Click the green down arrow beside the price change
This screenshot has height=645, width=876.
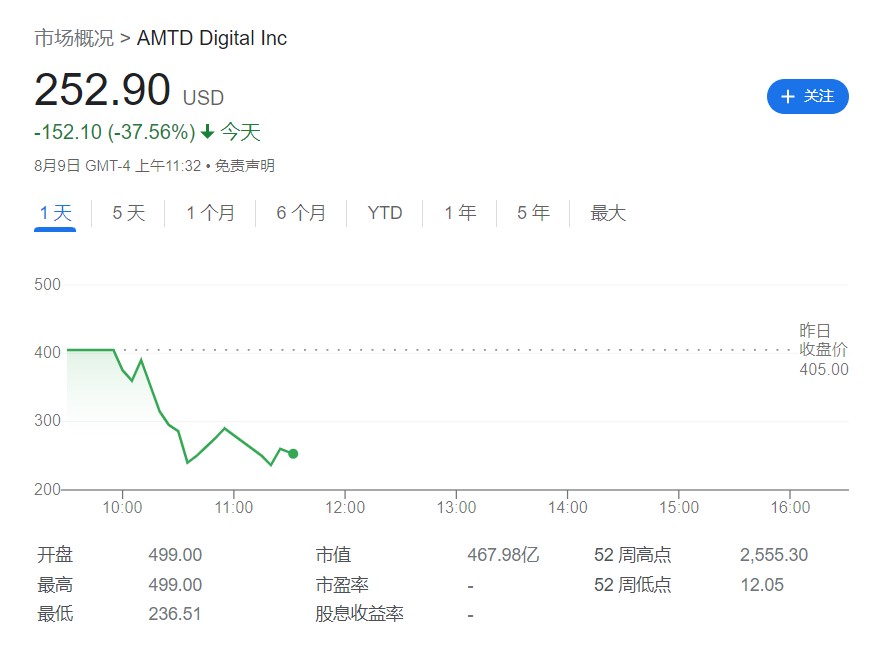point(208,132)
